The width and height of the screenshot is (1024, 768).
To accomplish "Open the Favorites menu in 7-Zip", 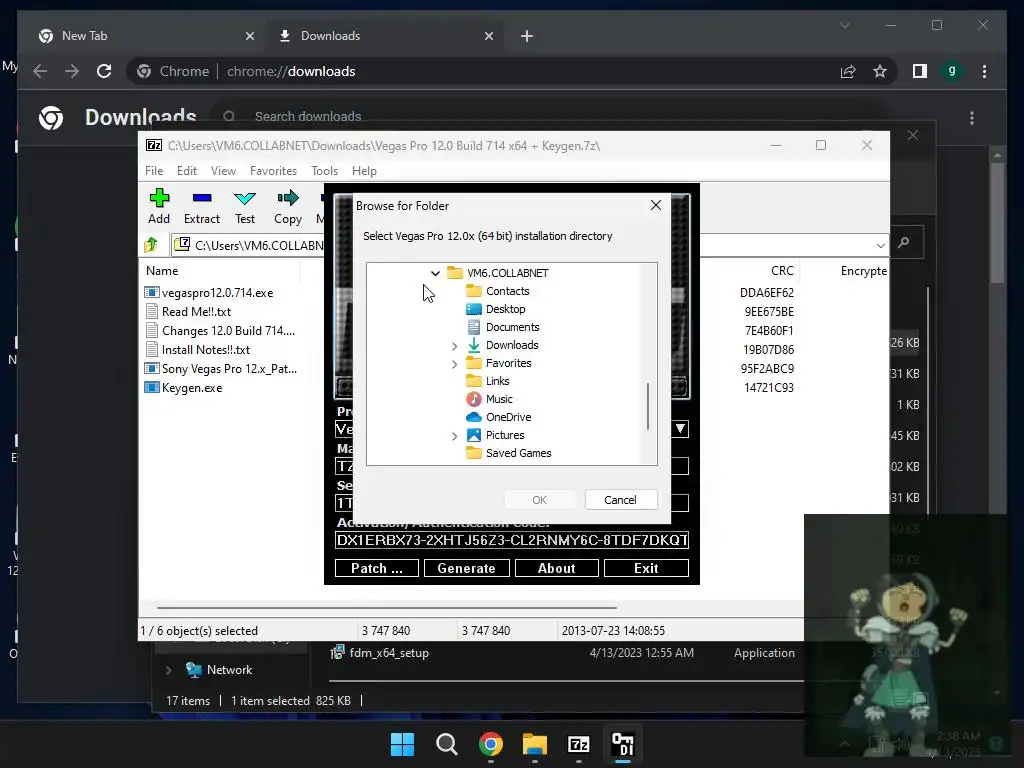I will tap(273, 170).
